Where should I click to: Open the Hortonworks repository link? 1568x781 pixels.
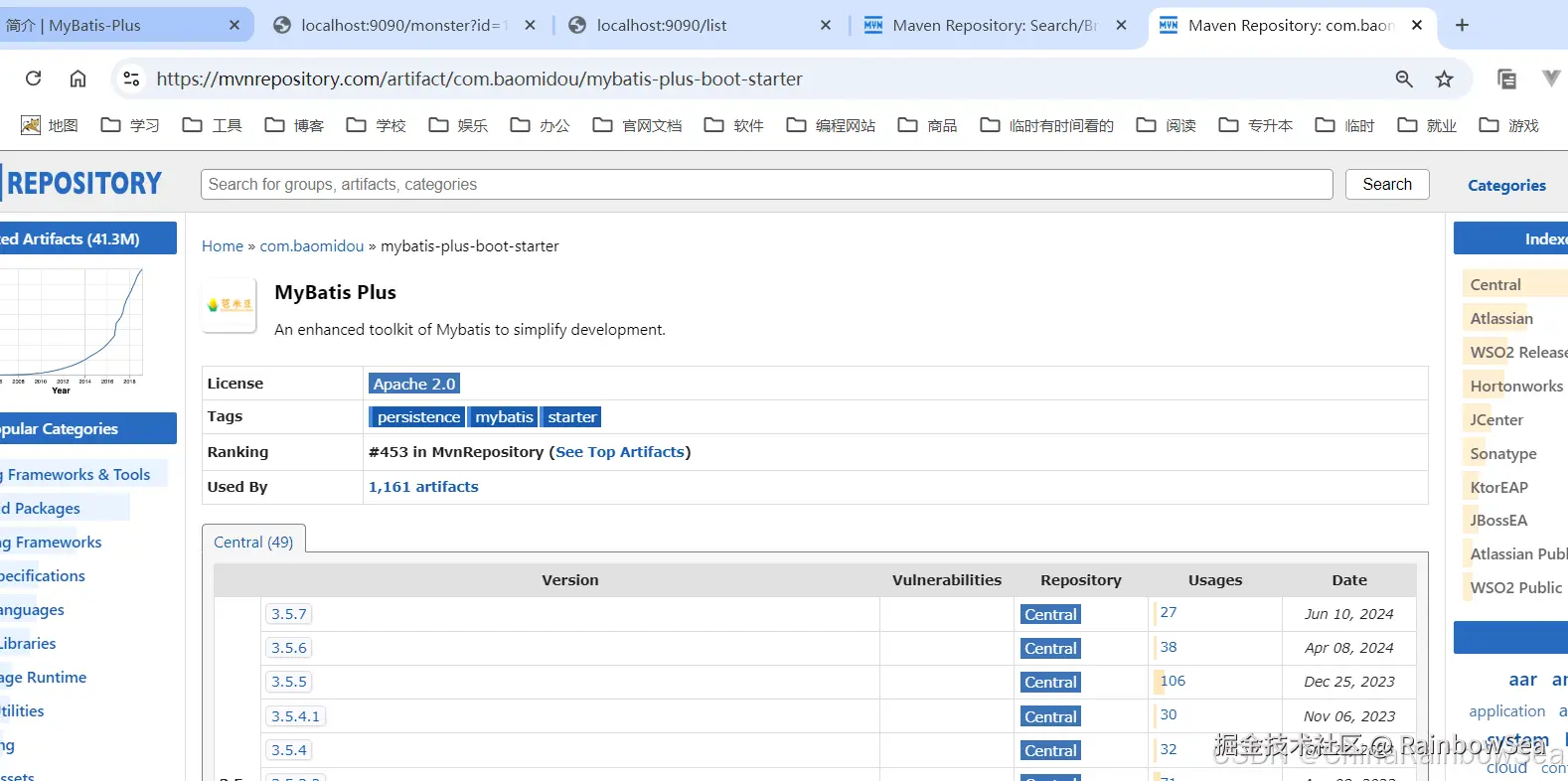[x=1516, y=387]
